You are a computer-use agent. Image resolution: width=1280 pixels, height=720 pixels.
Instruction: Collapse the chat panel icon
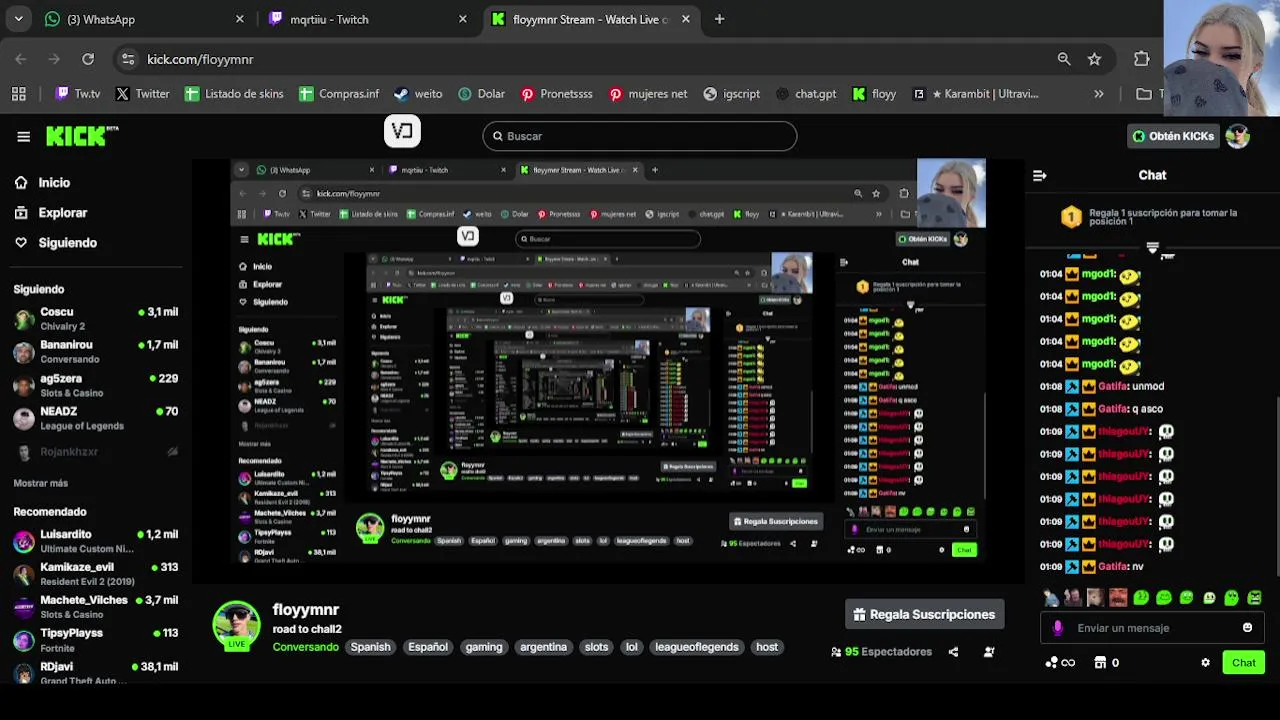tap(1040, 175)
